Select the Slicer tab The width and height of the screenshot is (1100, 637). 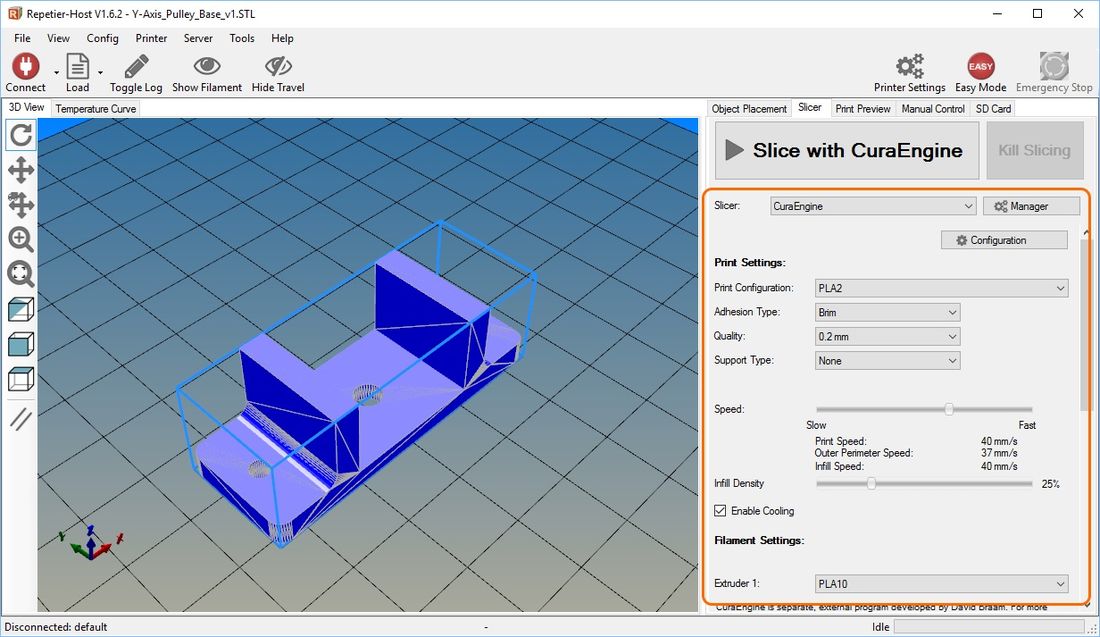tap(810, 107)
